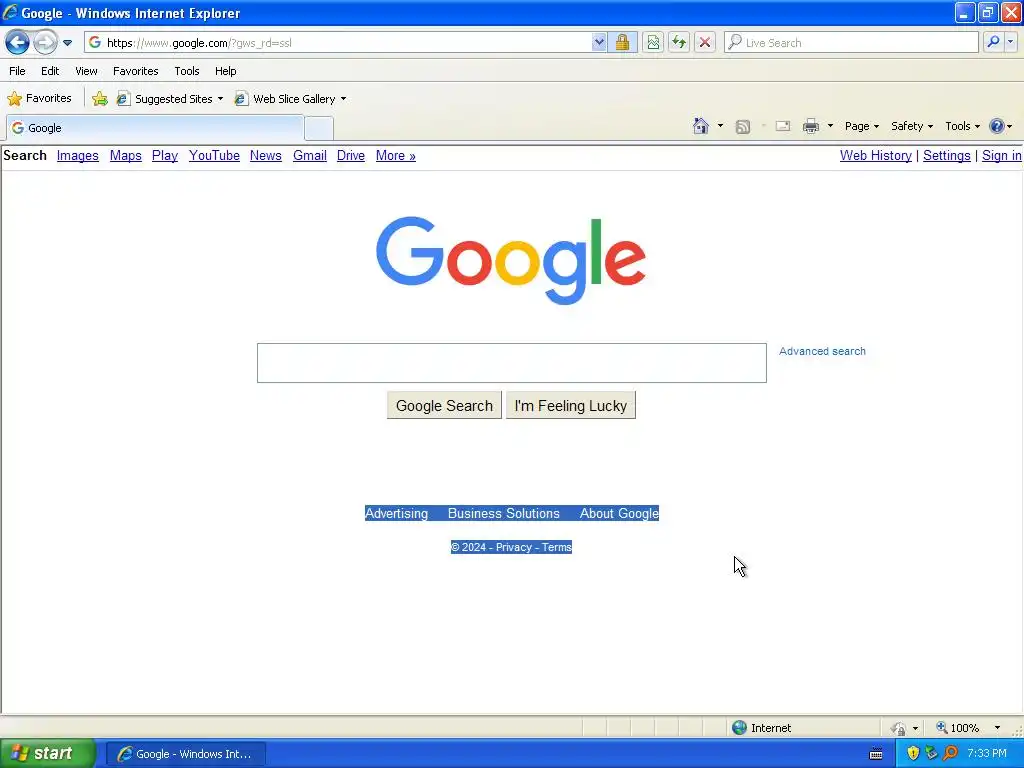
Task: Run the Live Search magnifier button
Action: tap(993, 42)
